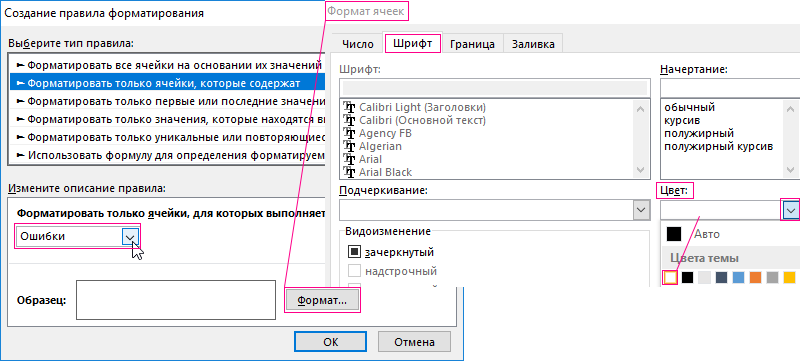This screenshot has height=361, width=800.
Task: Open the Граница tab
Action: pos(472,44)
